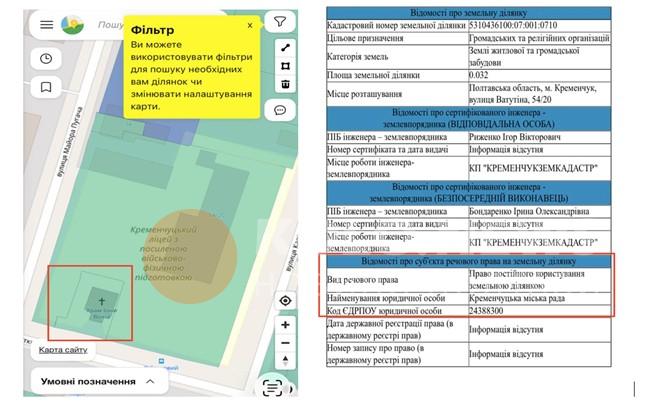Zoom in with the plus button
The image size is (648, 404).
click(285, 326)
